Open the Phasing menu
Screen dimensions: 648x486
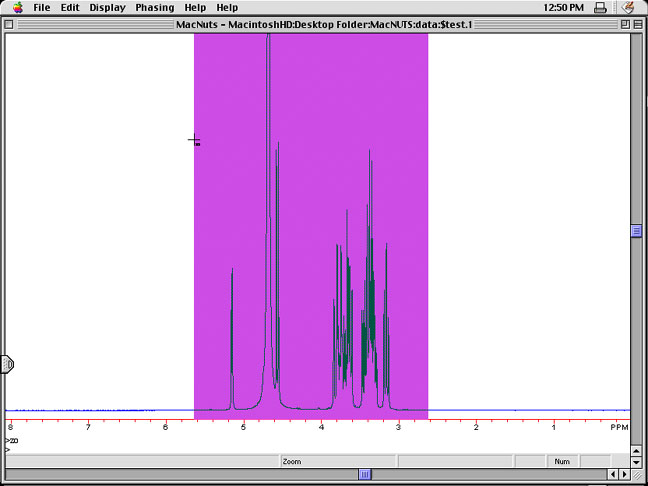coord(155,7)
